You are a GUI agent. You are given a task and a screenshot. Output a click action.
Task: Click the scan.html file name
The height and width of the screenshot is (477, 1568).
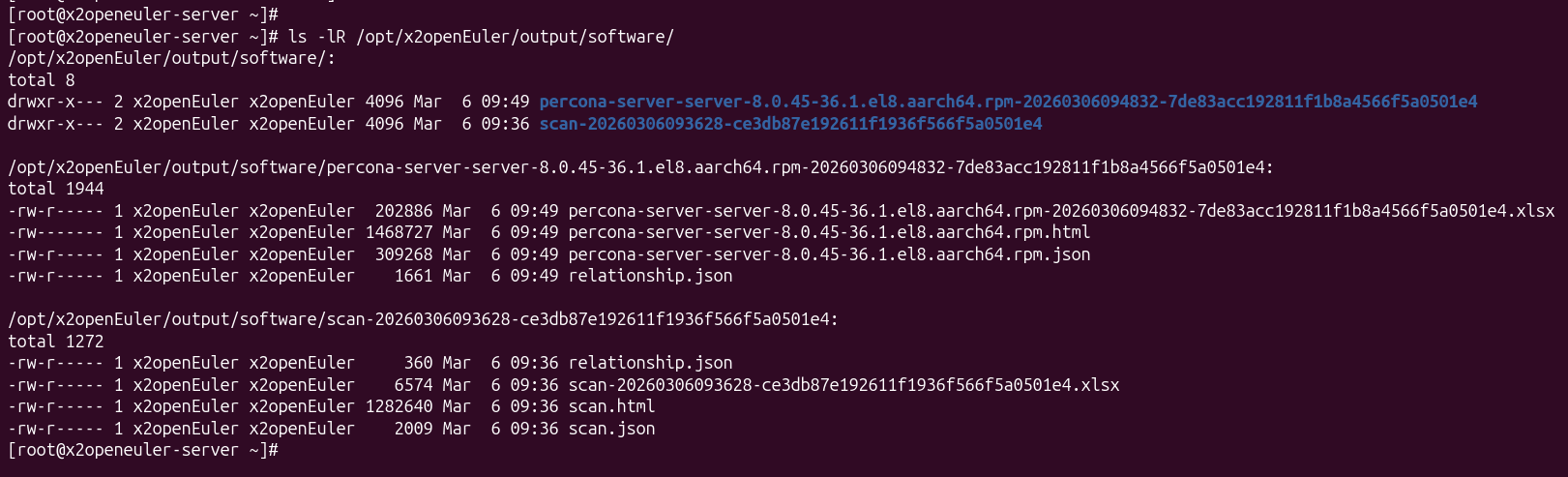(611, 406)
